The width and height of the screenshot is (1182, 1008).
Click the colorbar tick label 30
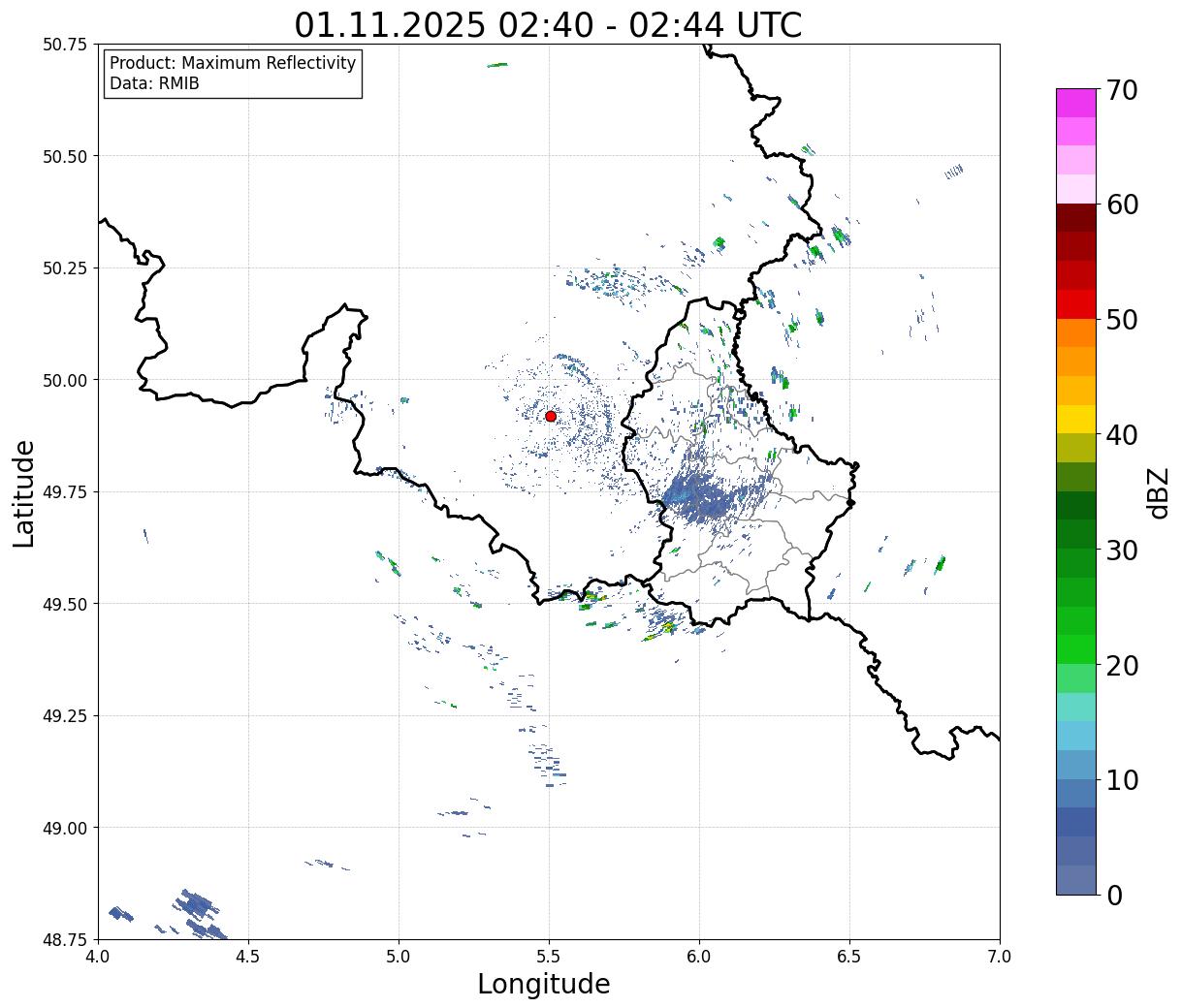pyautogui.click(x=1123, y=550)
